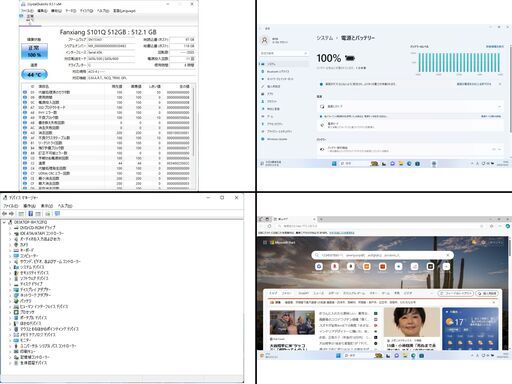
Task: Expand the プロセッサ tree node
Action: point(10,312)
